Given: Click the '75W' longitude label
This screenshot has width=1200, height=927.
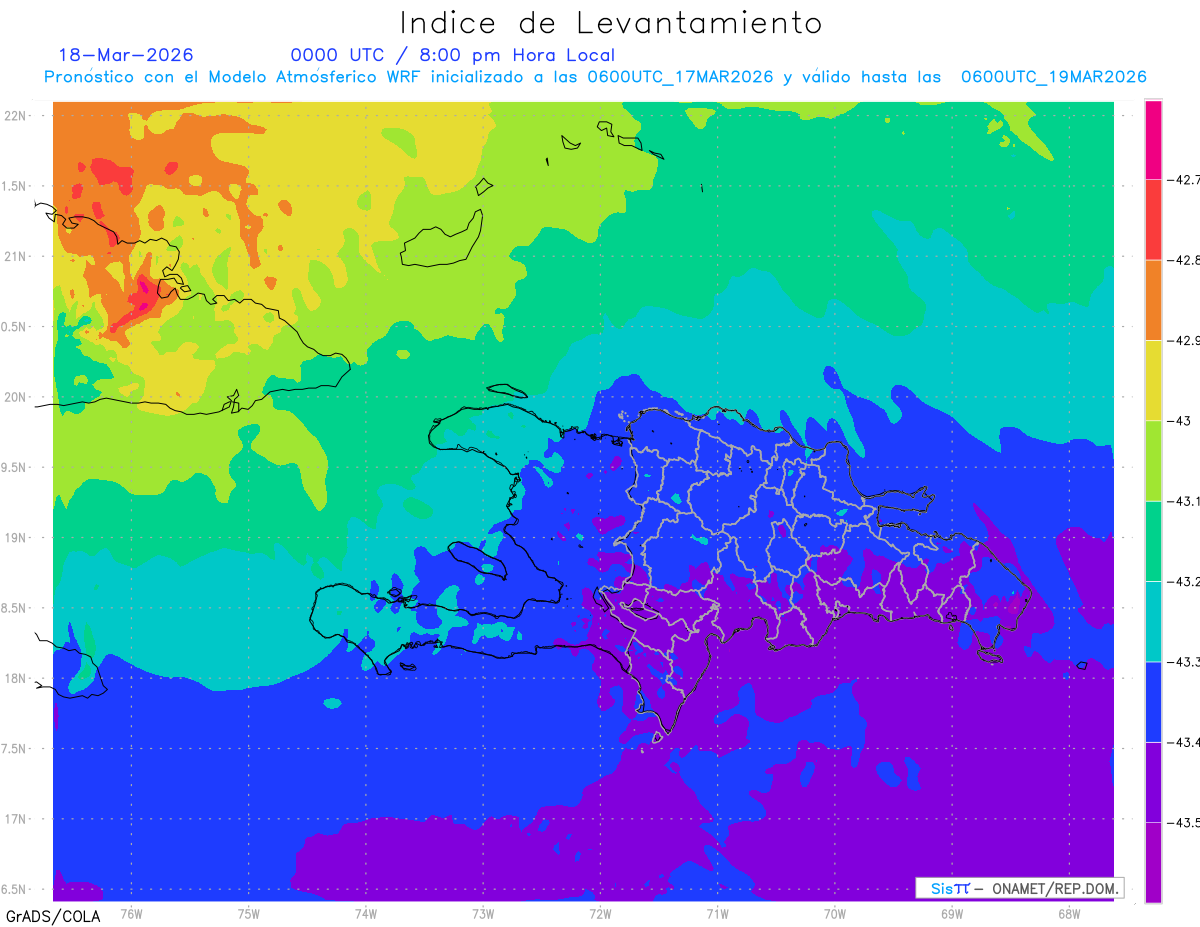Looking at the screenshot, I should click(x=249, y=913).
